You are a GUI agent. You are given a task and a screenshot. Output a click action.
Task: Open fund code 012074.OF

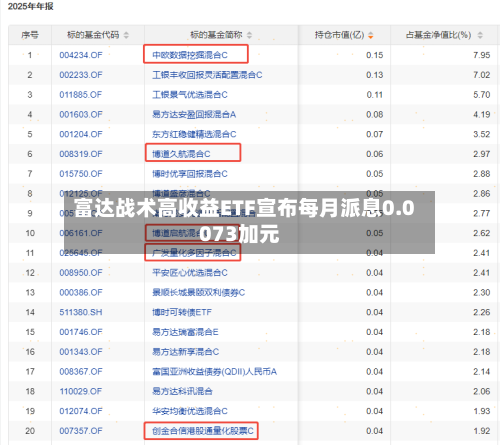pyautogui.click(x=81, y=411)
